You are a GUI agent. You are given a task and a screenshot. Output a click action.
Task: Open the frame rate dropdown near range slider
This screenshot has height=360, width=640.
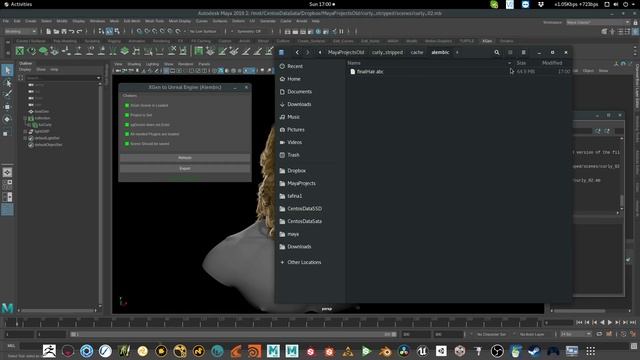[x=576, y=334]
